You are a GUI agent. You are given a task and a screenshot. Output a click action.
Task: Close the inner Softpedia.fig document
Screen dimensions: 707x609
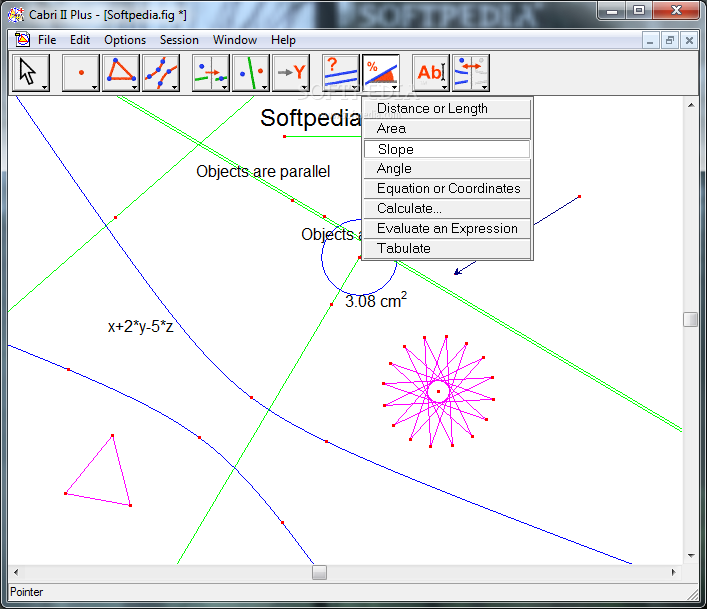coord(689,41)
